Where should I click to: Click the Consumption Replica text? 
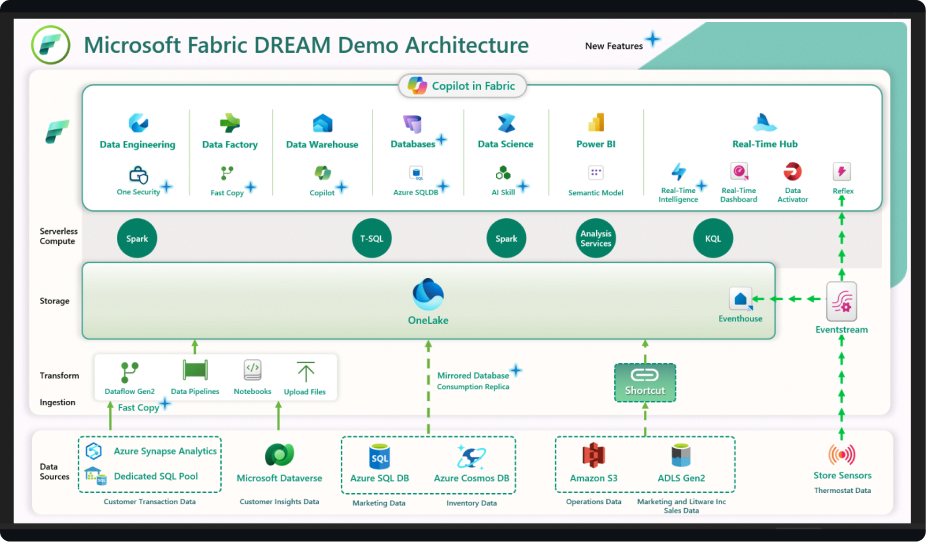[473, 387]
